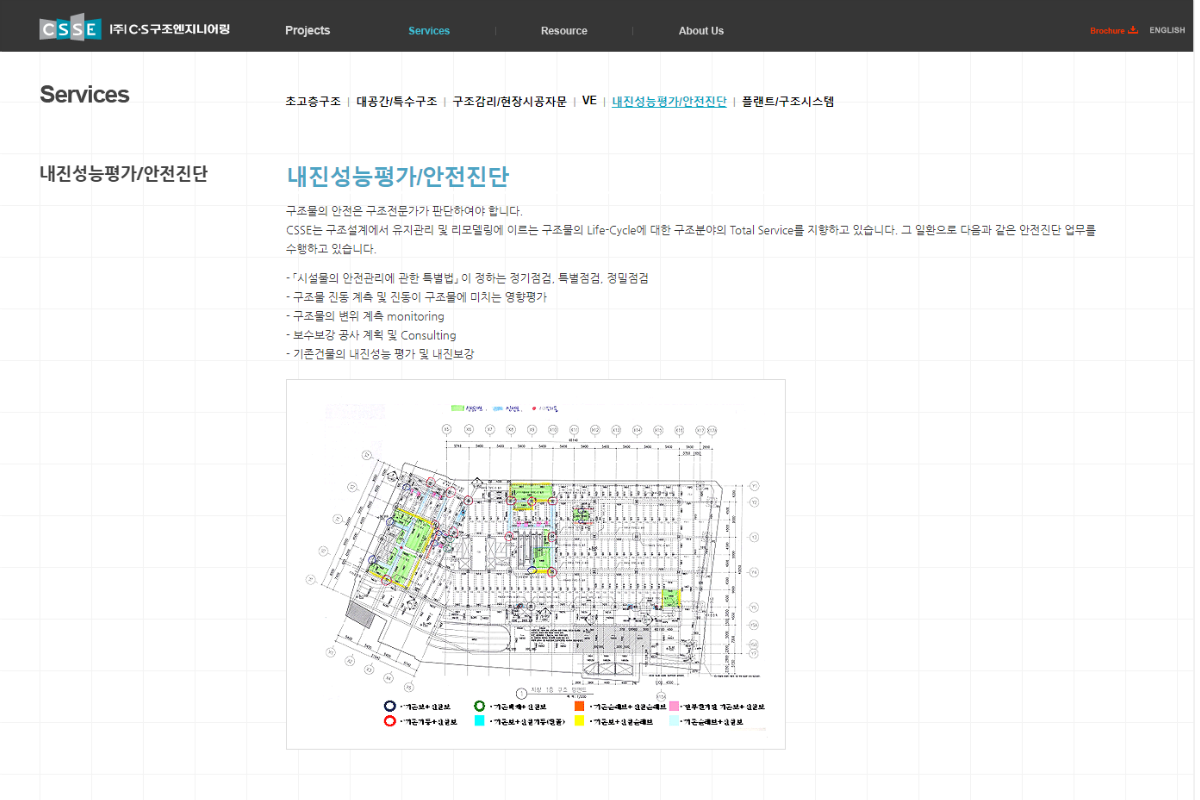This screenshot has width=1200, height=800.
Task: Click the Brochure download icon
Action: pyautogui.click(x=1133, y=30)
